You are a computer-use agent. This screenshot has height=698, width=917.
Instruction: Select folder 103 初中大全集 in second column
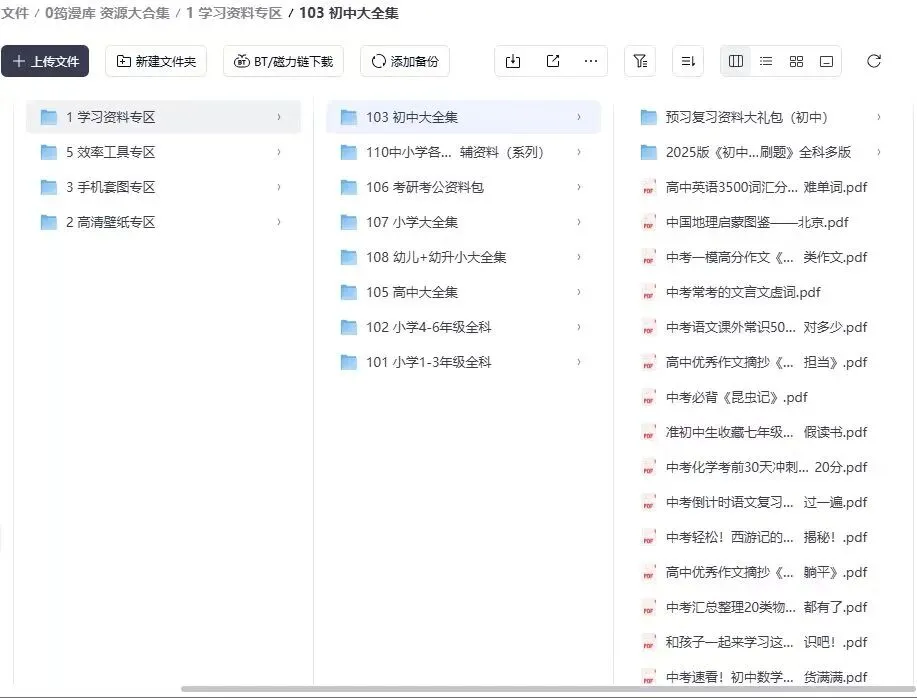coord(463,117)
